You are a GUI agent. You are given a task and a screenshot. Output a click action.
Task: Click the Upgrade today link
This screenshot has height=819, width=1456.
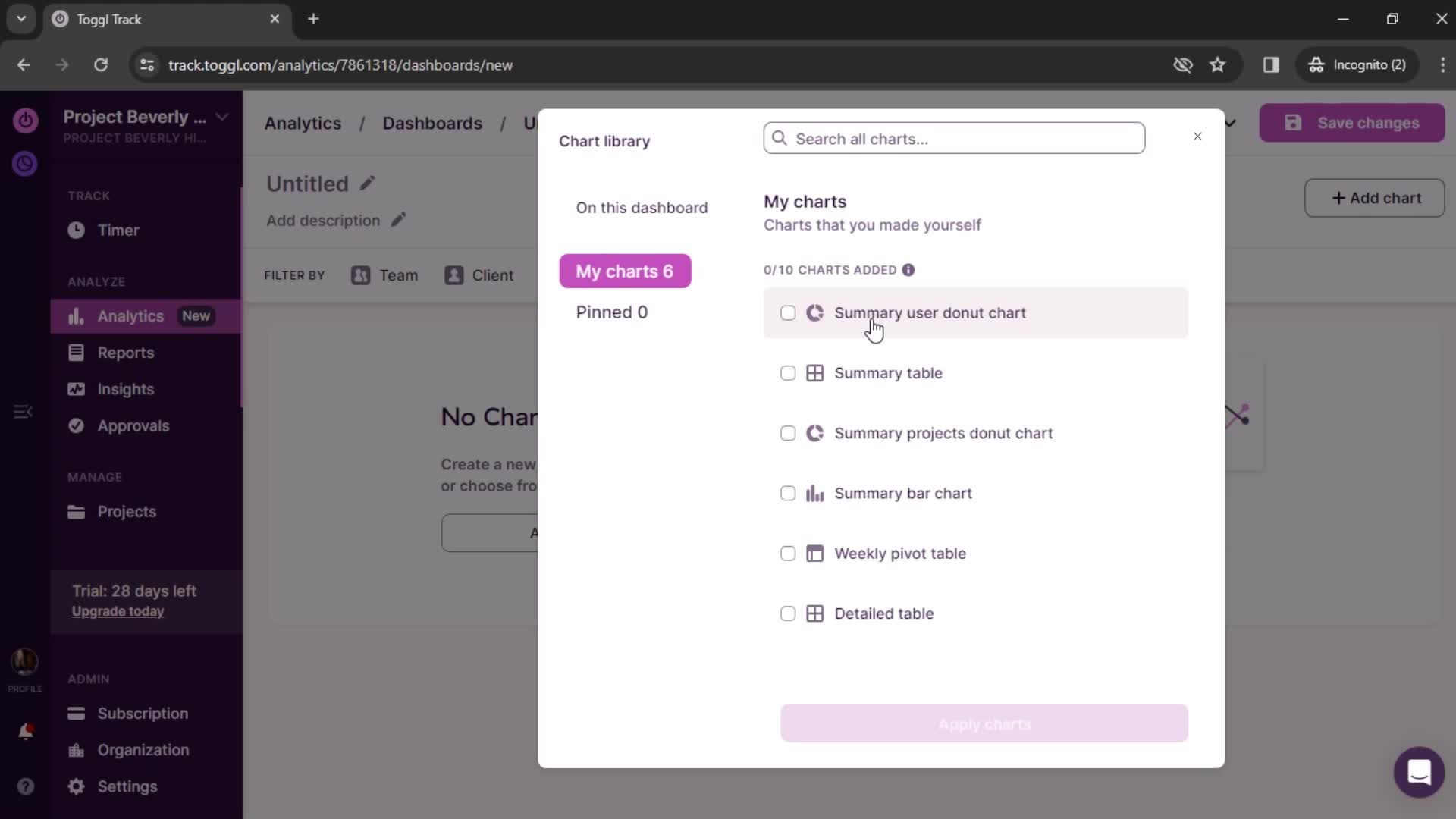(x=118, y=611)
